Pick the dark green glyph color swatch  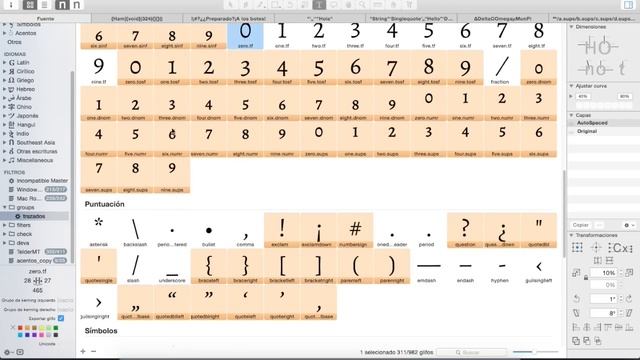coord(56,328)
